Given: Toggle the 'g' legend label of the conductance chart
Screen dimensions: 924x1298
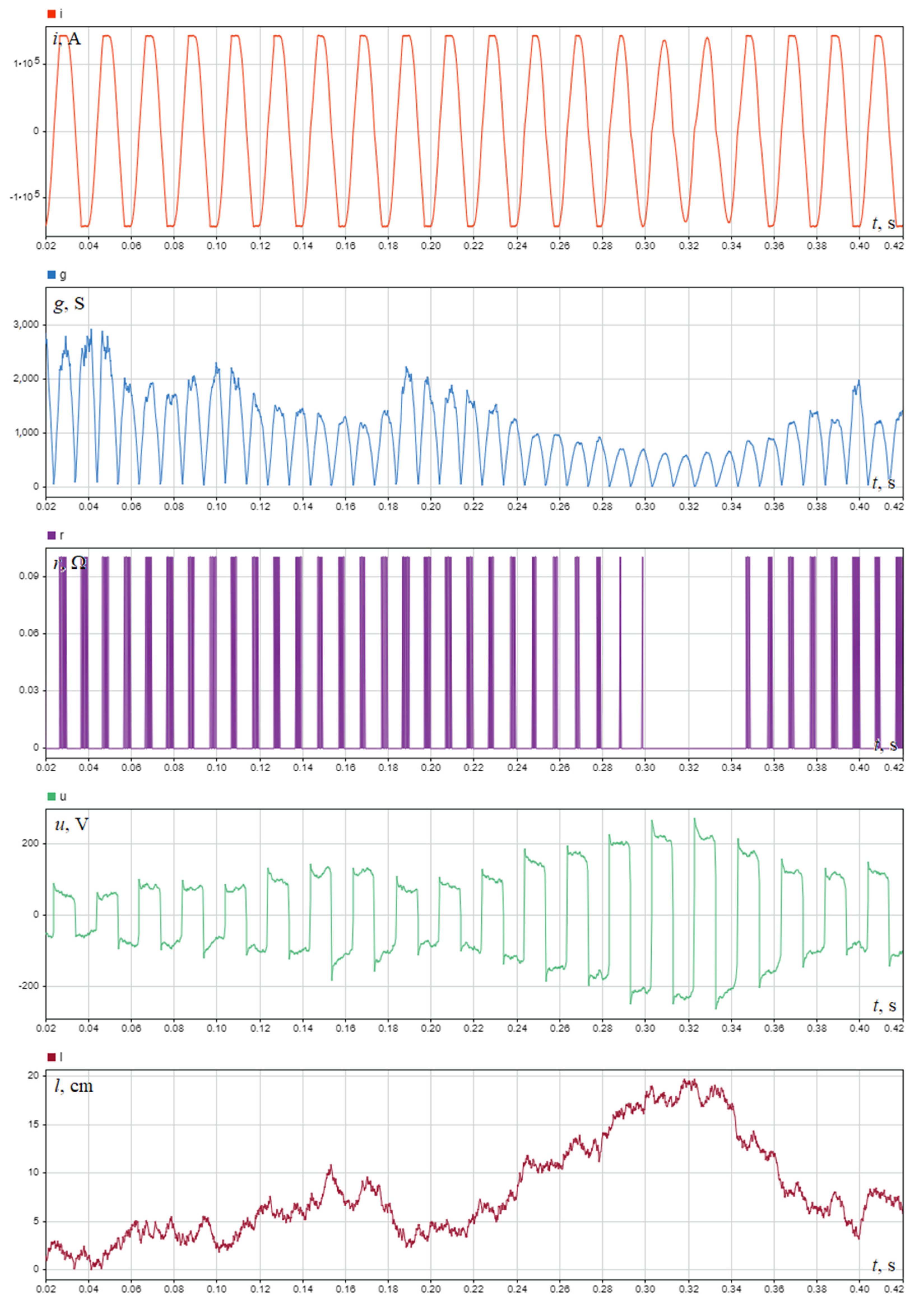Looking at the screenshot, I should pos(62,275).
